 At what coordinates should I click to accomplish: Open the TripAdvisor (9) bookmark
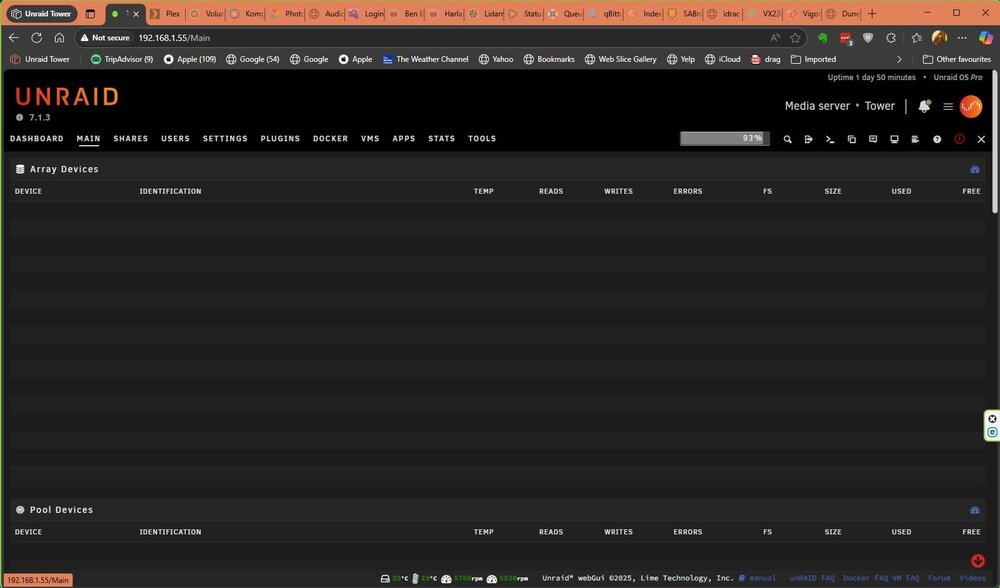(122, 59)
